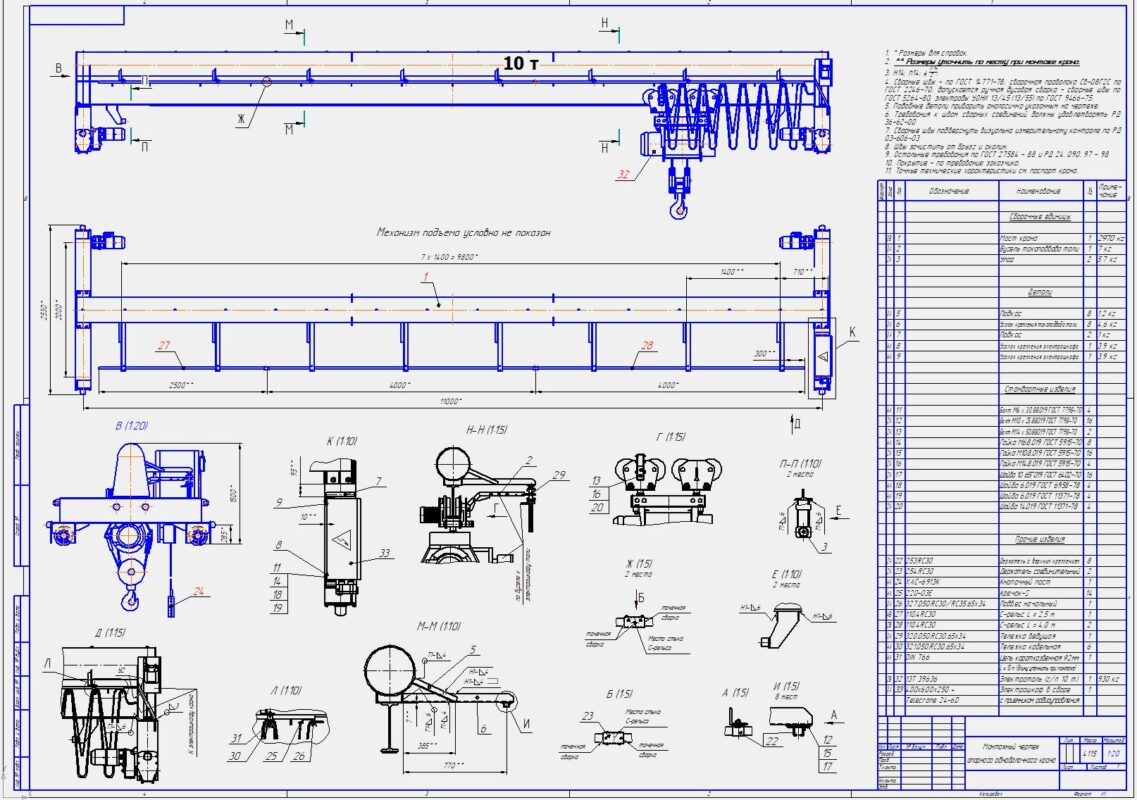This screenshot has width=1137, height=800.
Task: Pick the section title "М-М (1:10)"
Action: pos(439,627)
